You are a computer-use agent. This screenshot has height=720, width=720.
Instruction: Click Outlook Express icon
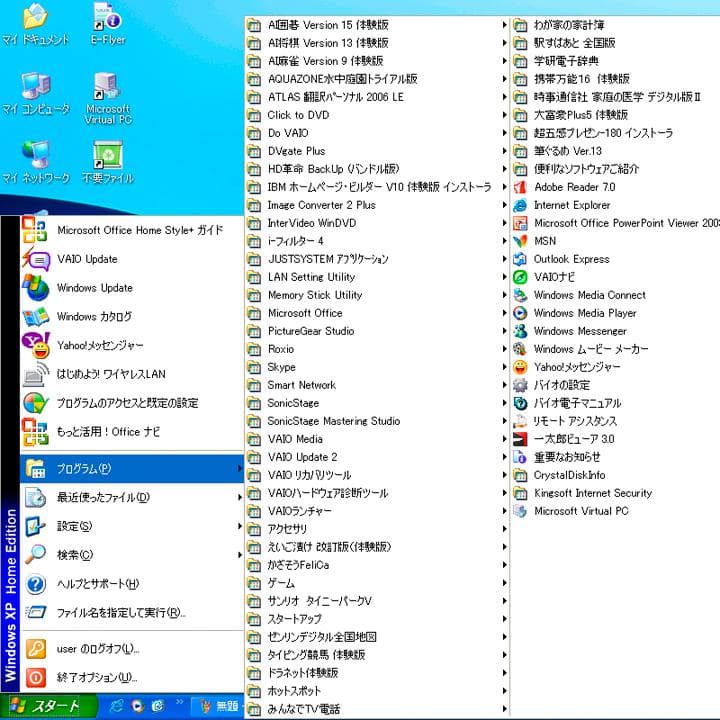[x=520, y=259]
